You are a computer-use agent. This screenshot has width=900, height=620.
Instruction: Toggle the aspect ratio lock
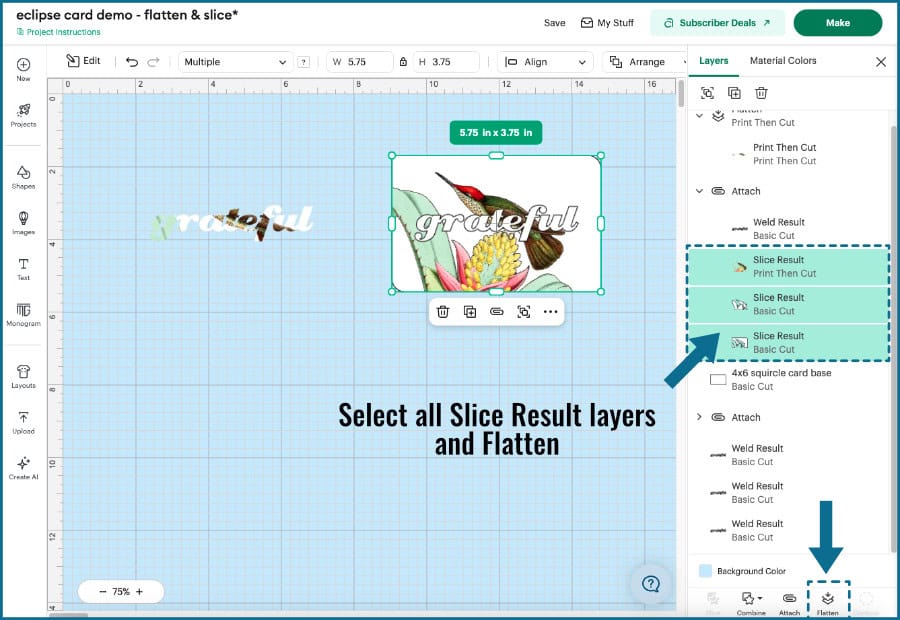pyautogui.click(x=404, y=62)
